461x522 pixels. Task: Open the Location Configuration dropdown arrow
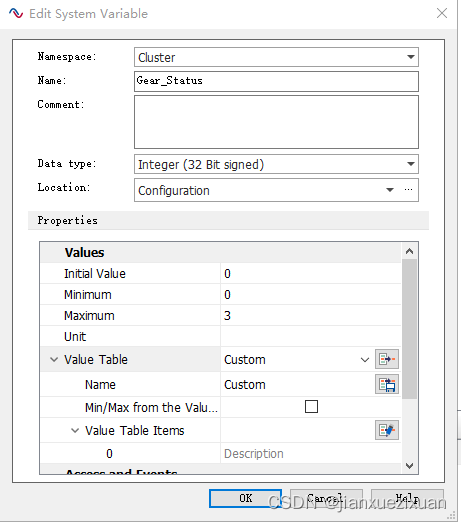390,190
